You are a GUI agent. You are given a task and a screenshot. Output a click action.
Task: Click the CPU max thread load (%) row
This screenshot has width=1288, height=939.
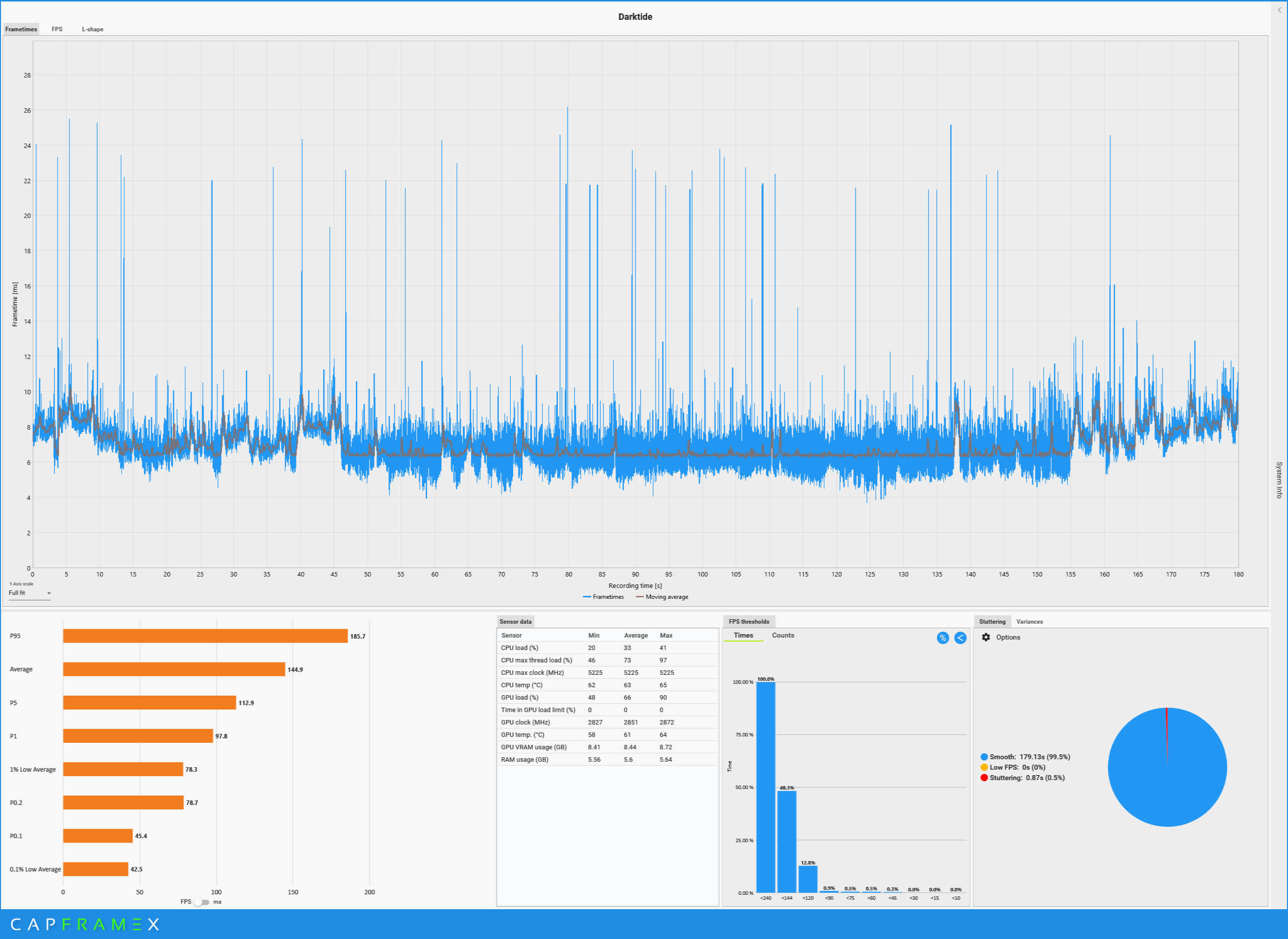607,660
